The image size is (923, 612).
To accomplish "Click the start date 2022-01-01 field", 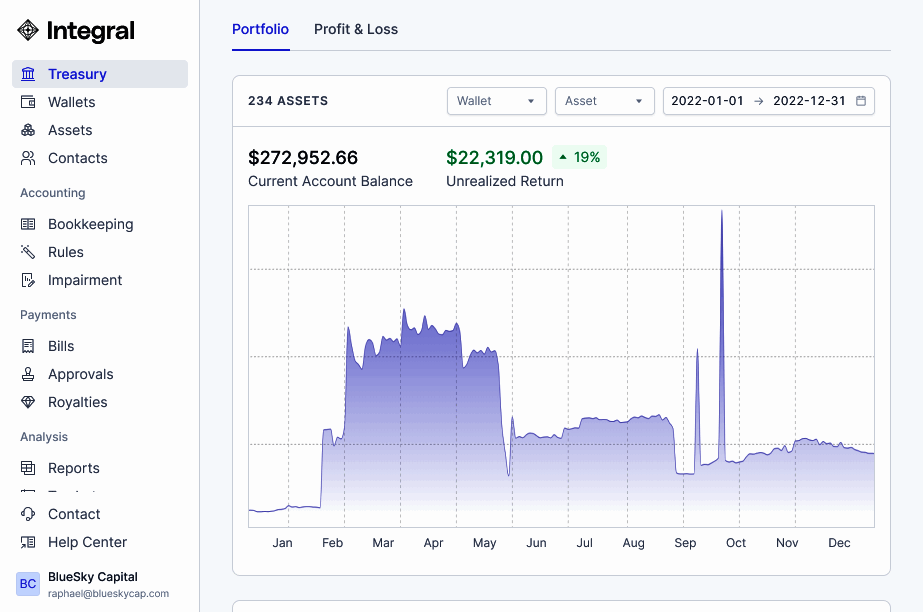I will (x=707, y=101).
